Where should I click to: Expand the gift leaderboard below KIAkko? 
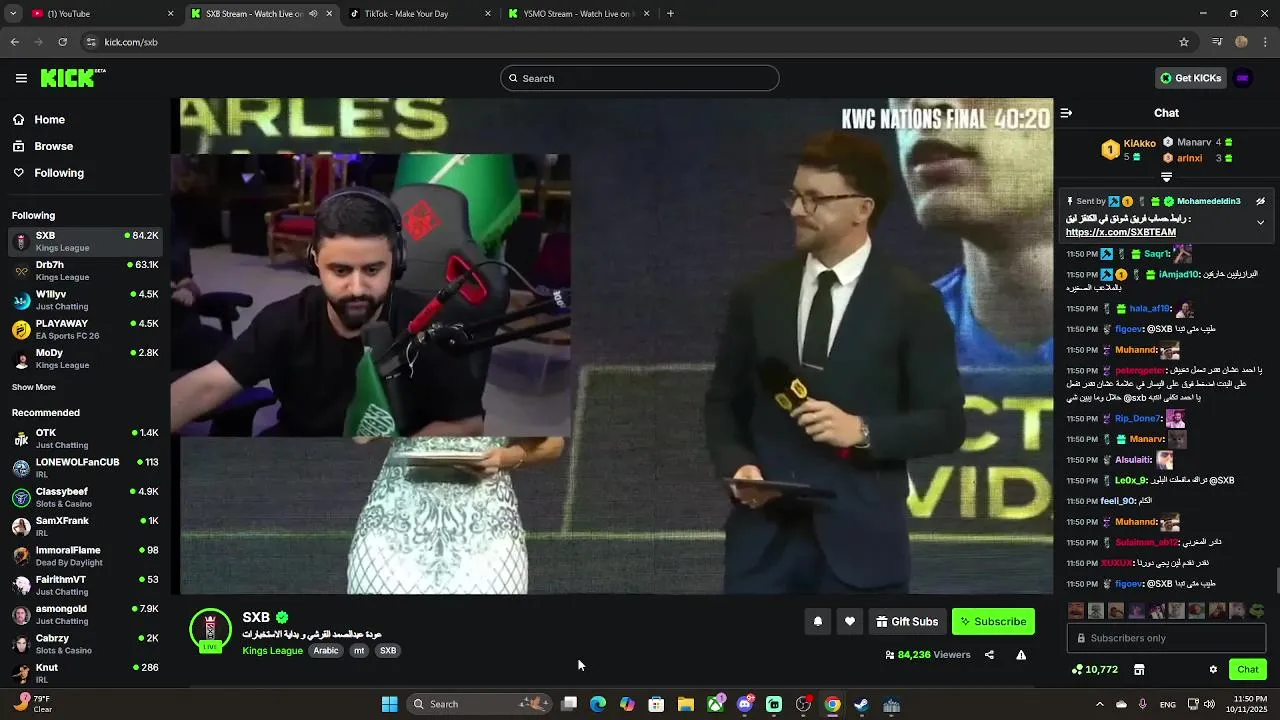[1166, 177]
